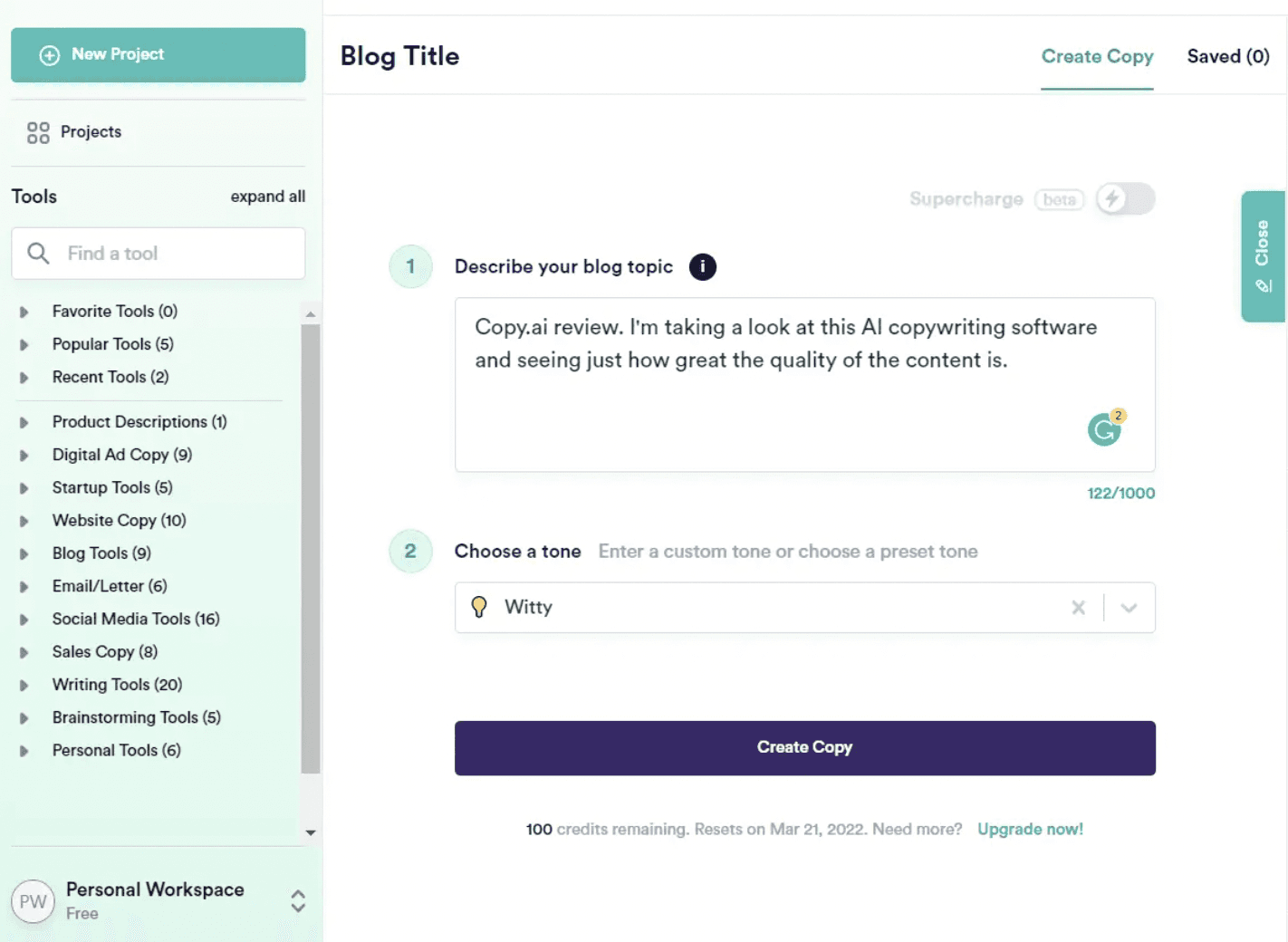Image resolution: width=1288 pixels, height=942 pixels.
Task: Click the magnifier search icon
Action: point(38,253)
